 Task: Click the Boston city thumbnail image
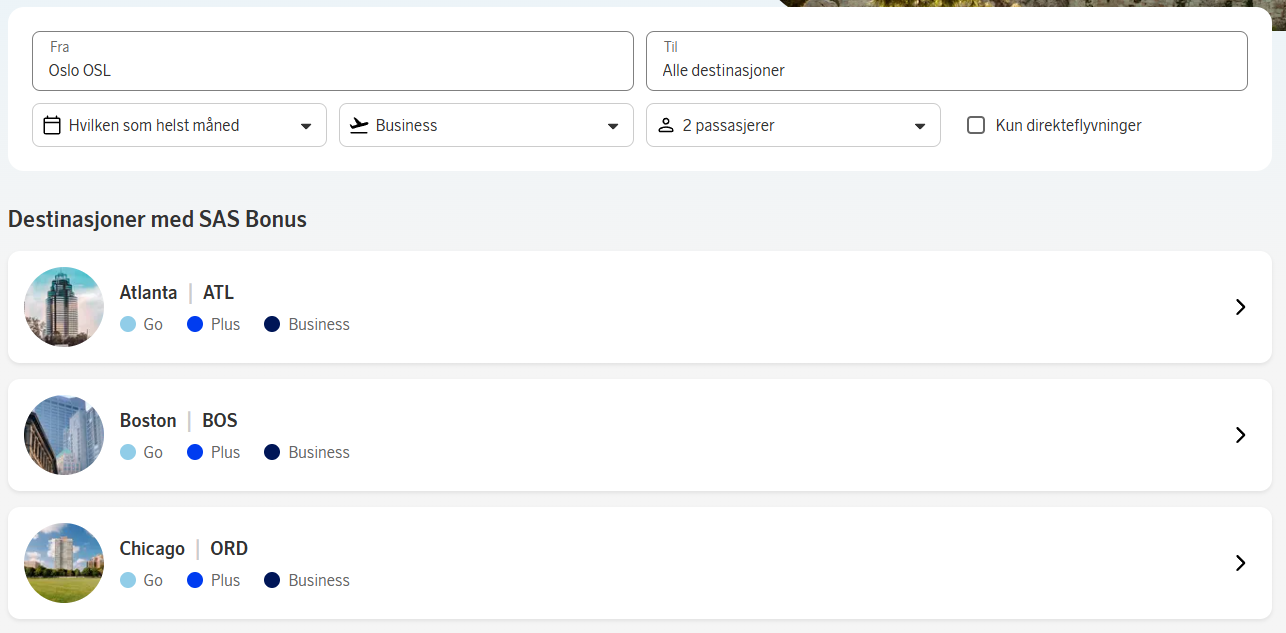tap(64, 435)
